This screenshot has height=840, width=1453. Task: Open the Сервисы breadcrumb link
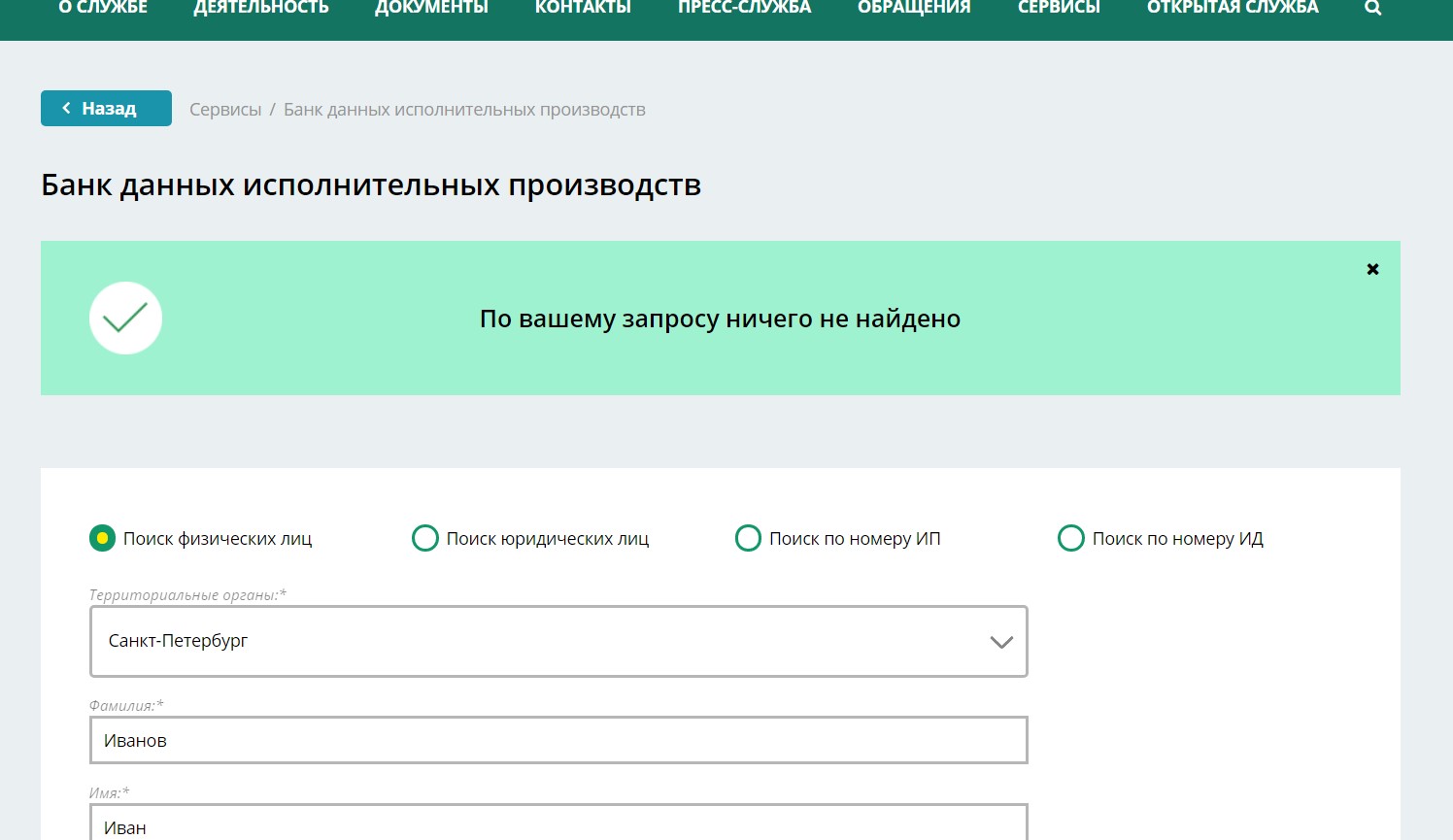point(225,110)
